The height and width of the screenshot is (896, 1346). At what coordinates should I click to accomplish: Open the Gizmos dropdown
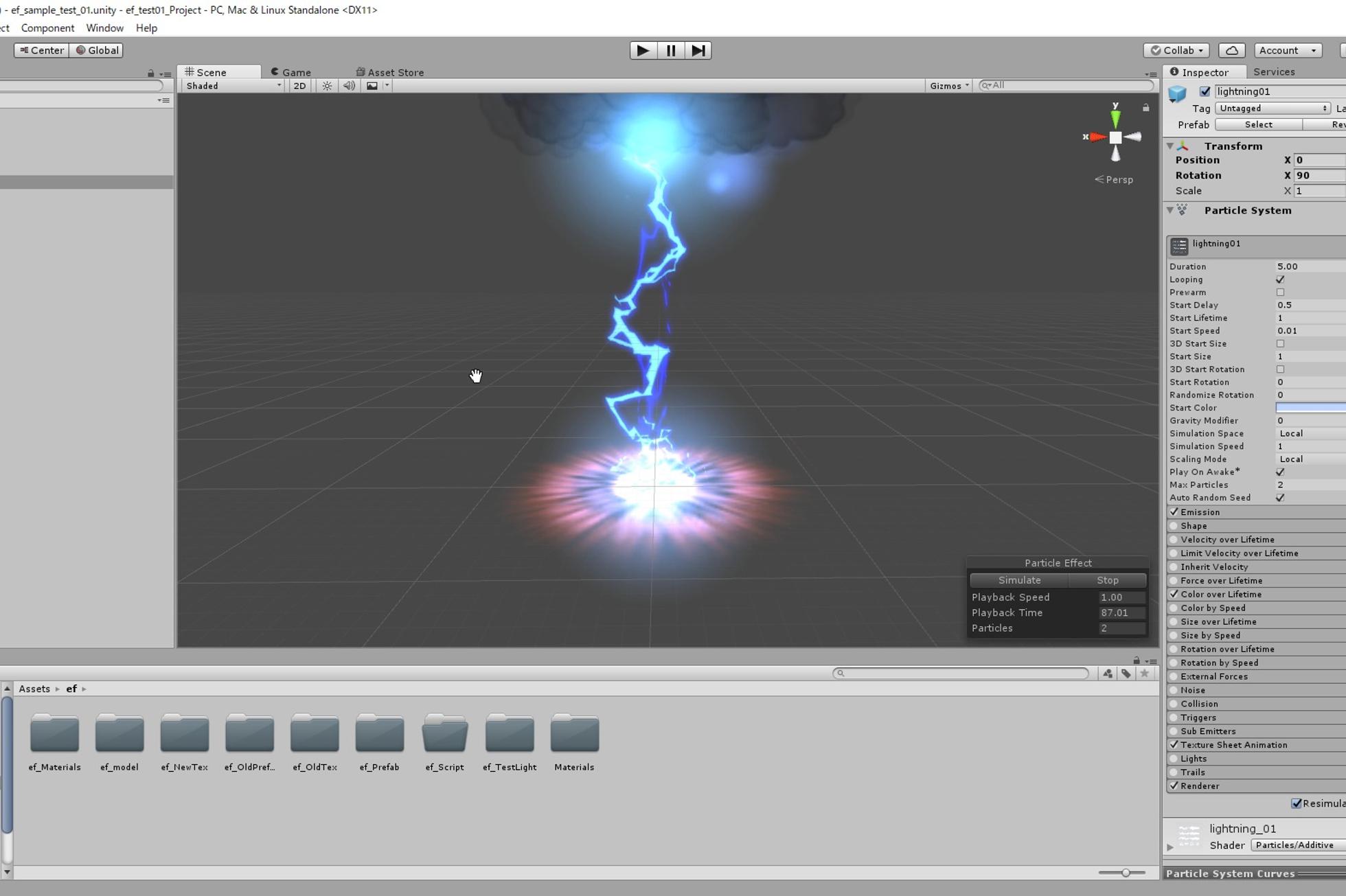click(x=949, y=86)
